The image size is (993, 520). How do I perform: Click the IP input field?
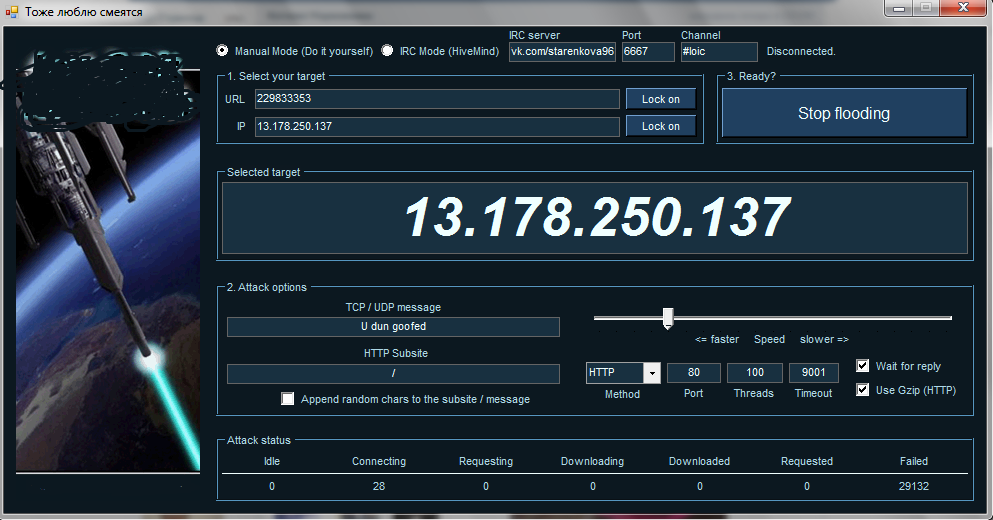(x=437, y=126)
